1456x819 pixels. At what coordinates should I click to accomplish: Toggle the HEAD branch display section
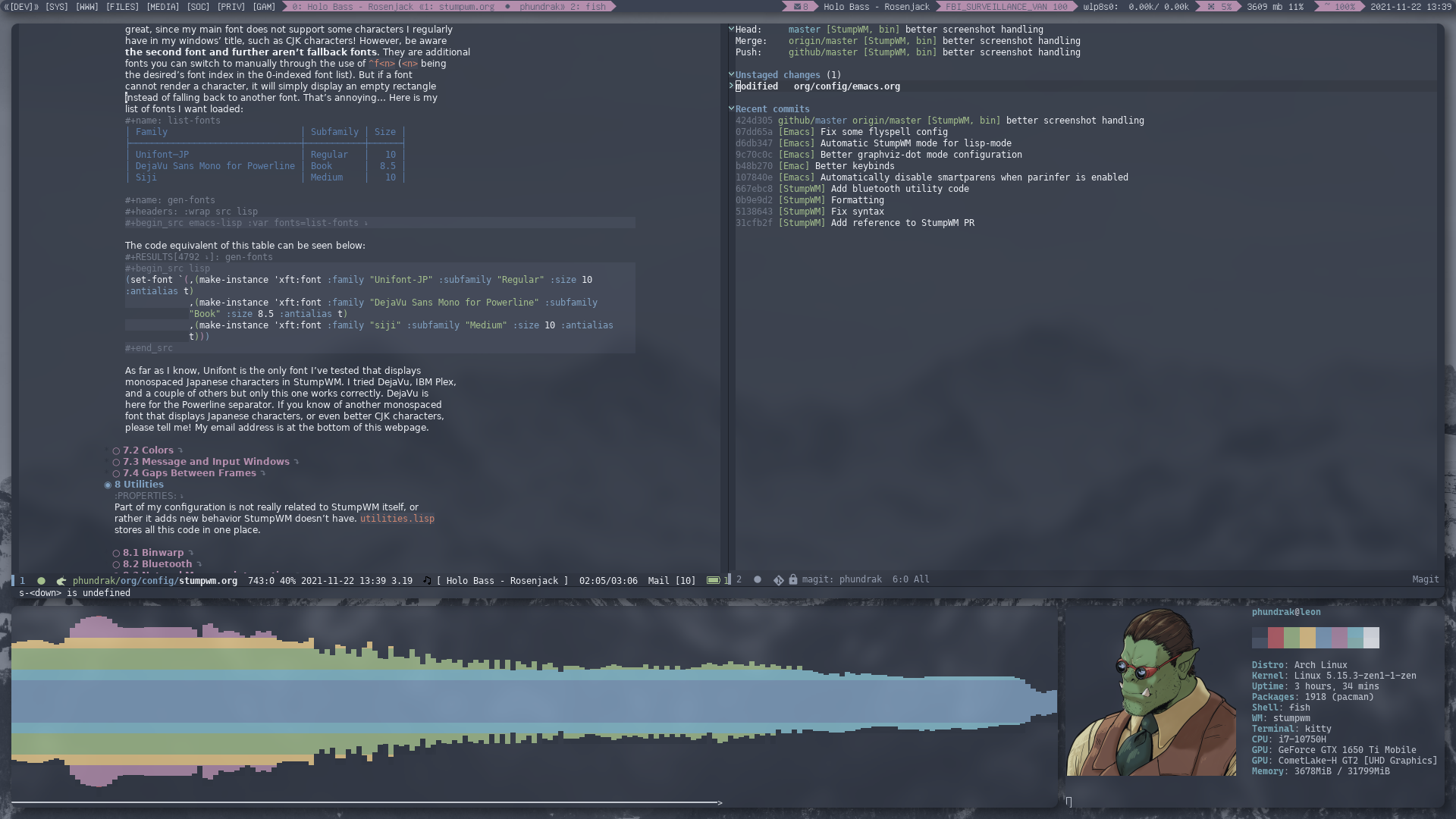point(732,29)
